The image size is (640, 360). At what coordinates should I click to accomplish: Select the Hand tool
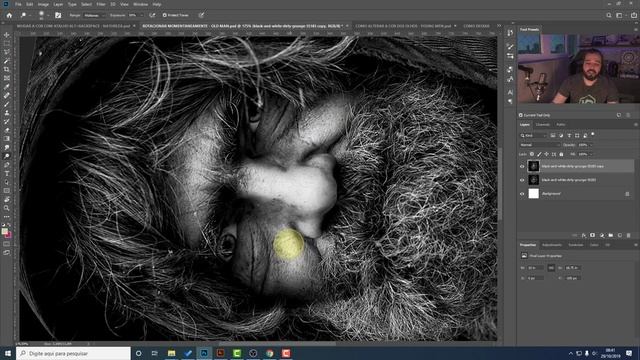tap(7, 200)
